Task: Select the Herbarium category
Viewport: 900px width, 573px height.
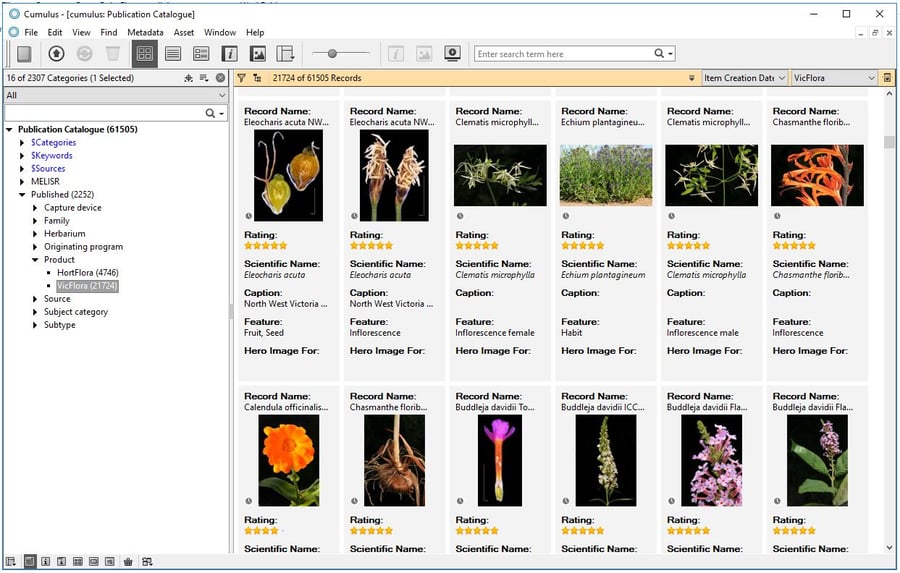Action: (64, 234)
